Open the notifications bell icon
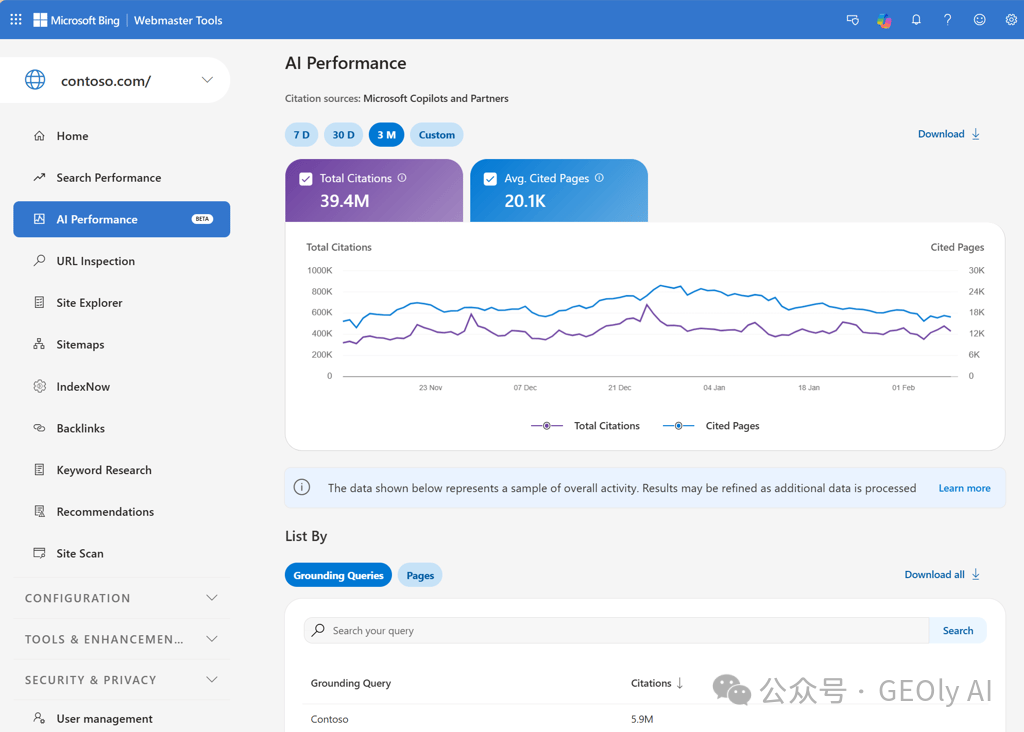This screenshot has width=1024, height=732. [916, 20]
